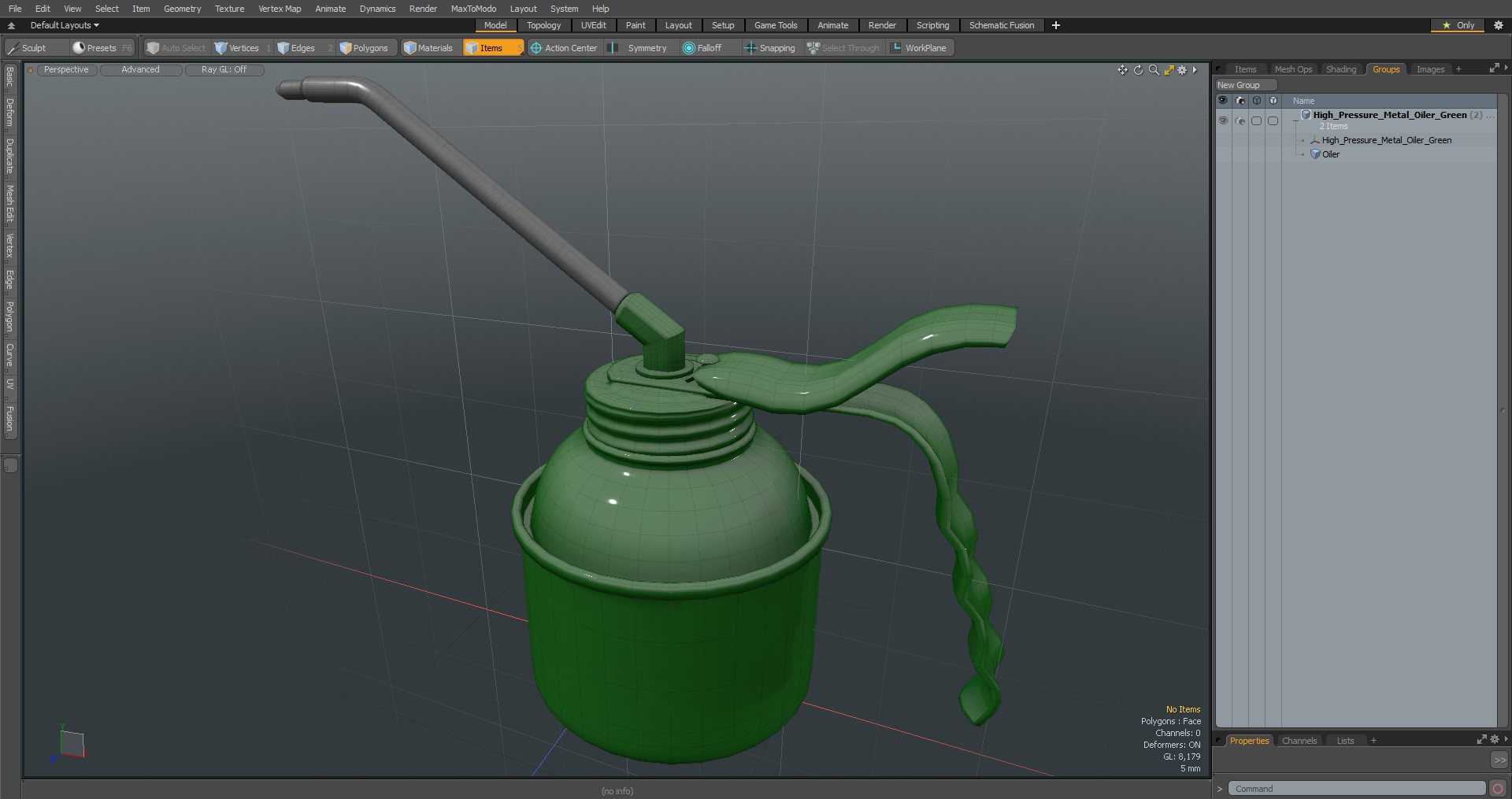Viewport: 1512px width, 799px height.
Task: Open the Default Layouts dropdown
Action: coord(65,25)
